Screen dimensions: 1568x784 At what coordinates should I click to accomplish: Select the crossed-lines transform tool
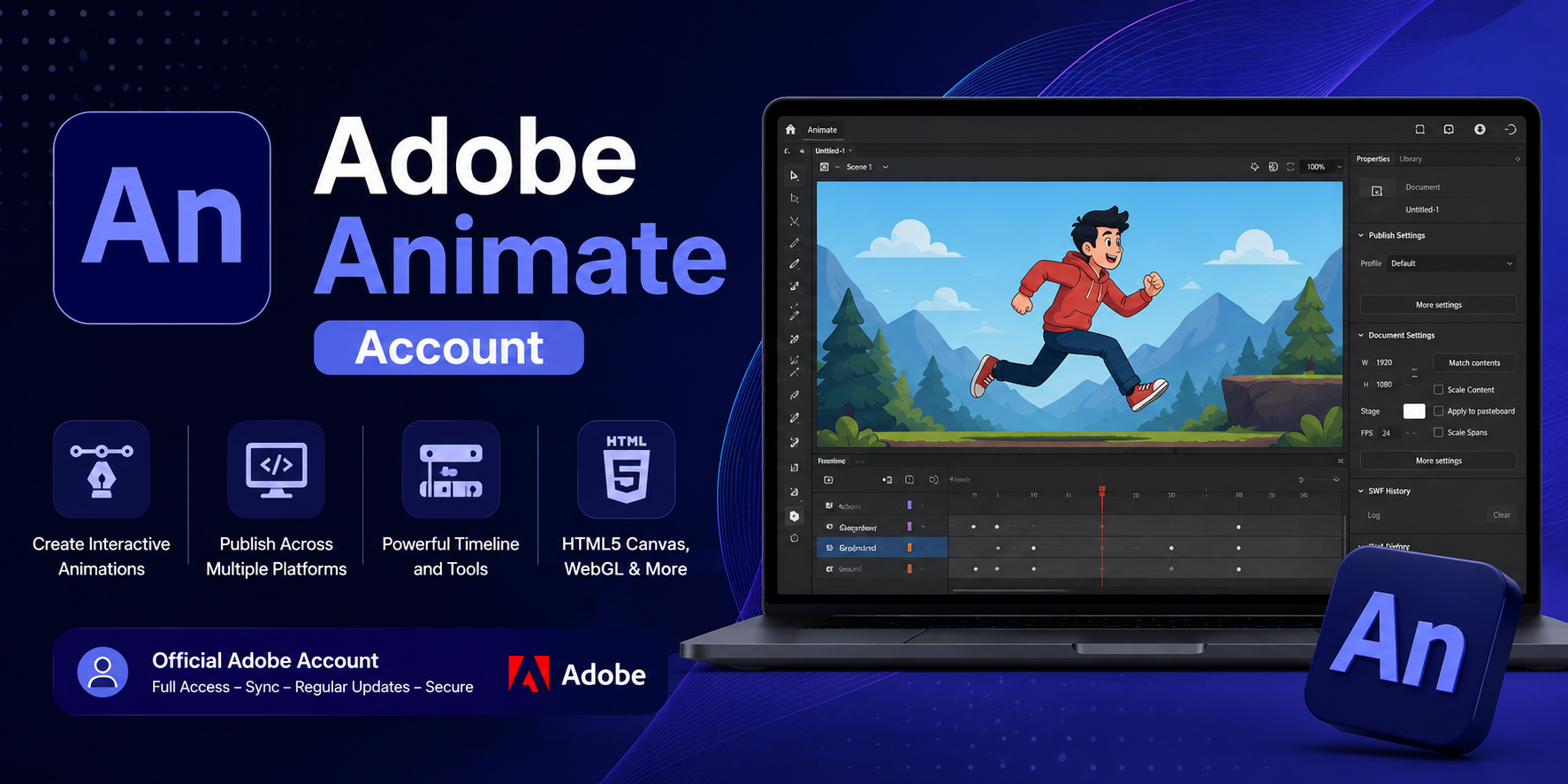(x=794, y=221)
